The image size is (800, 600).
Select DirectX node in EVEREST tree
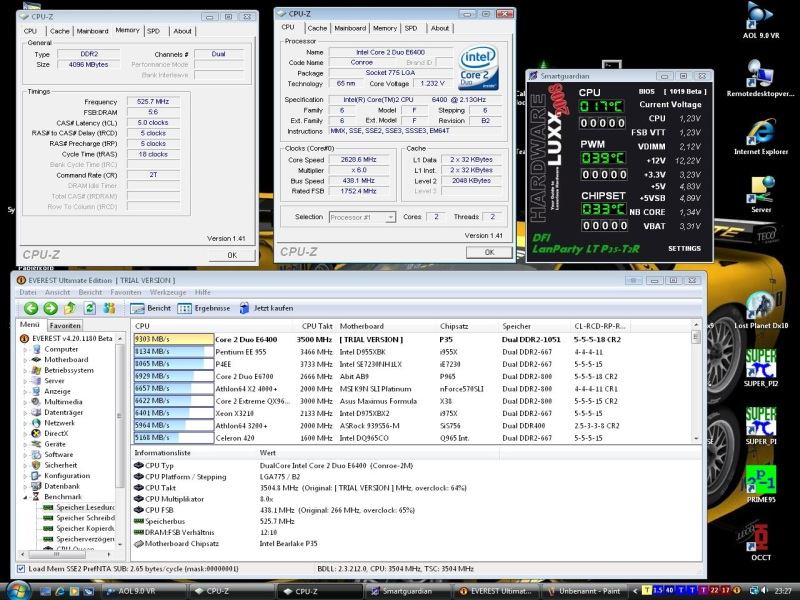[56, 433]
